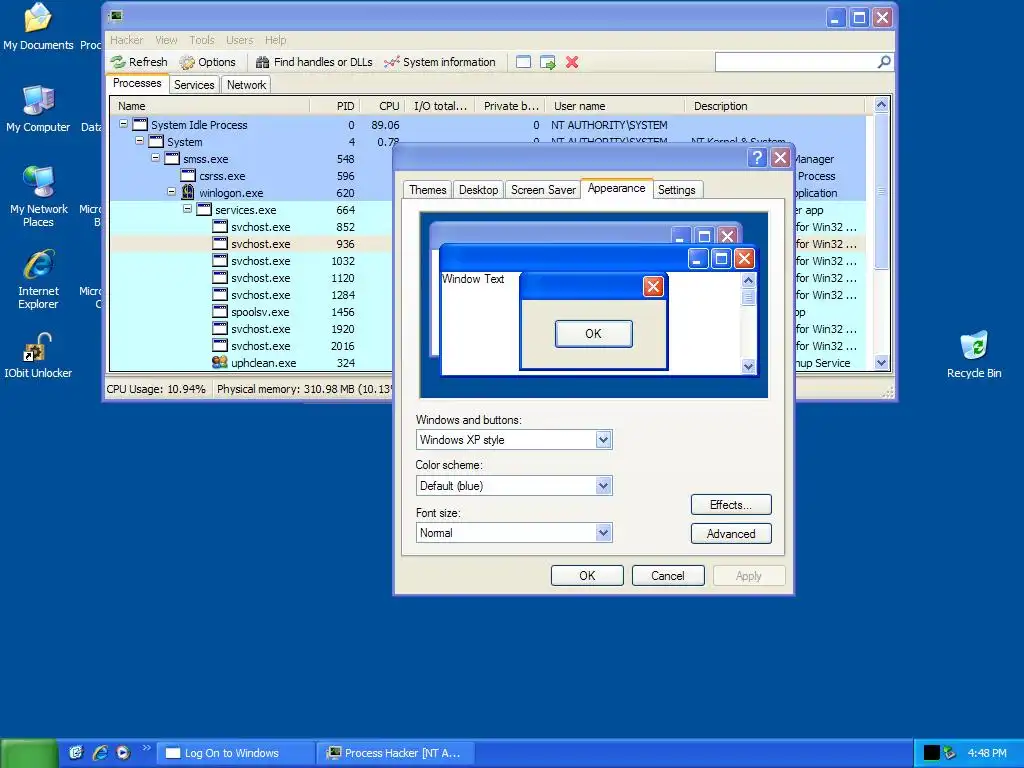The height and width of the screenshot is (768, 1024).
Task: Collapse the System process tree node
Action: click(139, 140)
